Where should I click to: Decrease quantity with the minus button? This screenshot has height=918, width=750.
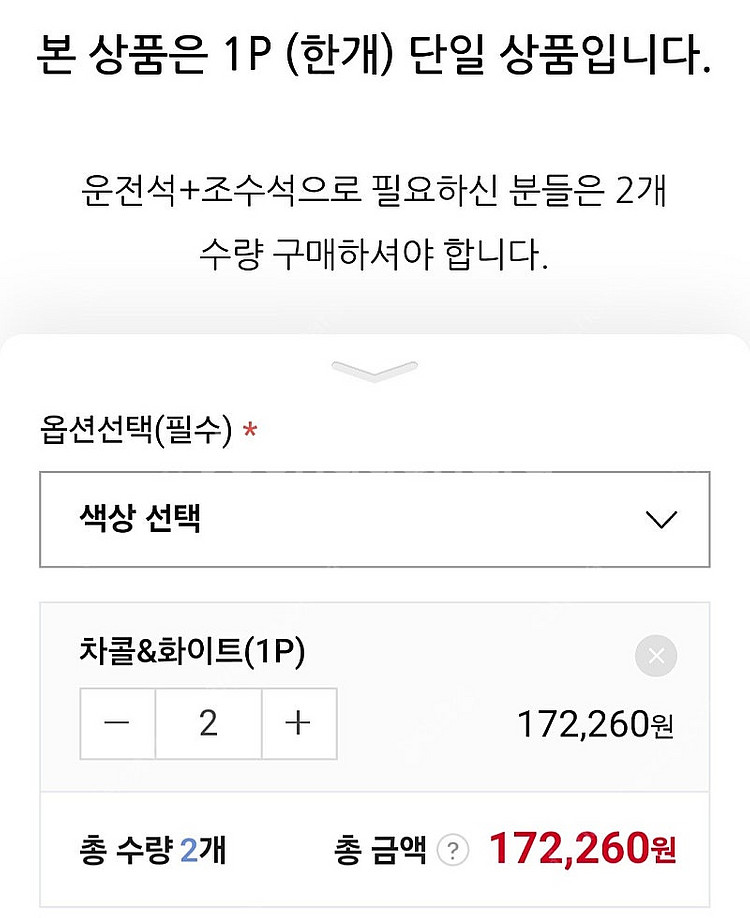(x=118, y=723)
